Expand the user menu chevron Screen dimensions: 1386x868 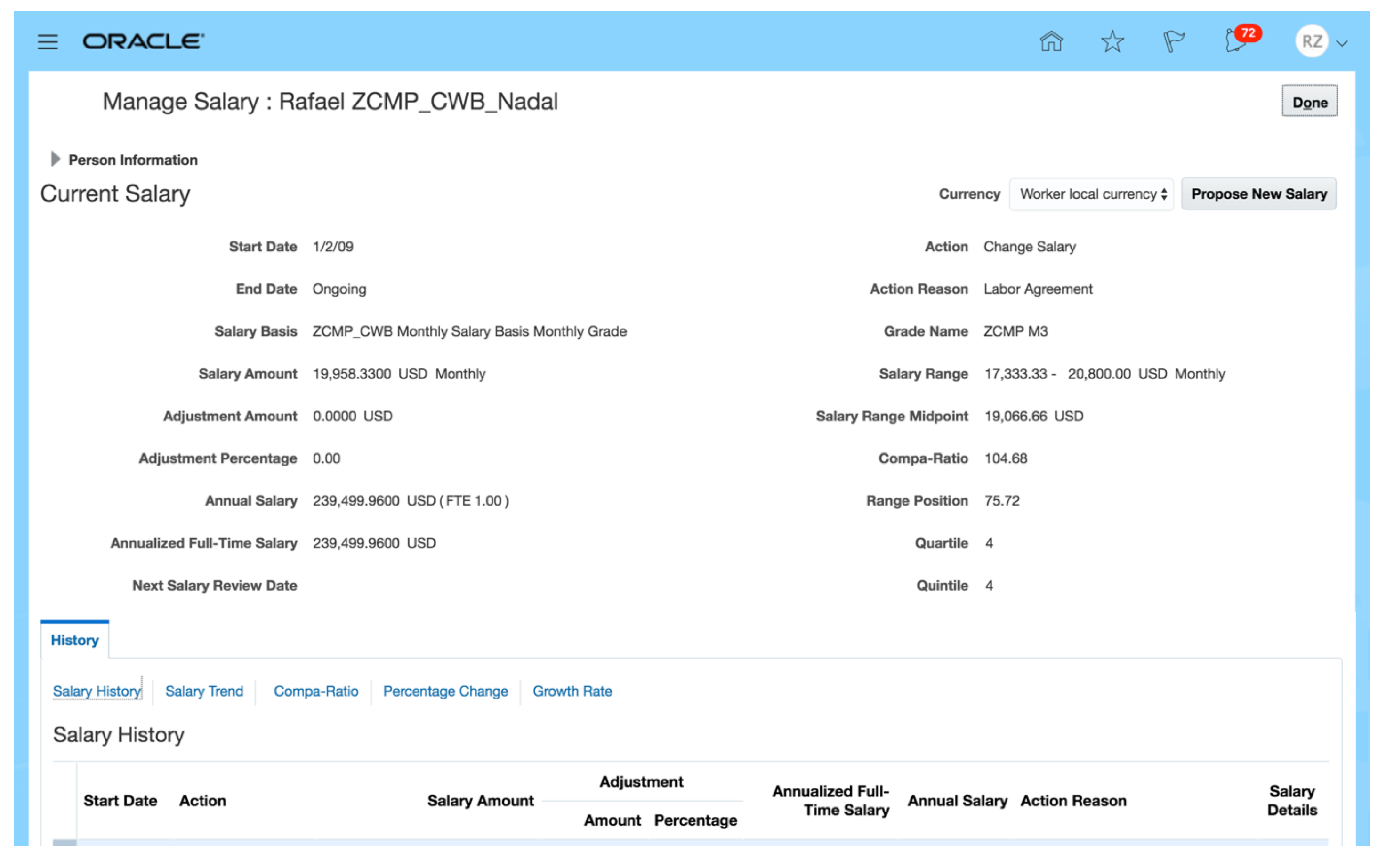[1342, 43]
